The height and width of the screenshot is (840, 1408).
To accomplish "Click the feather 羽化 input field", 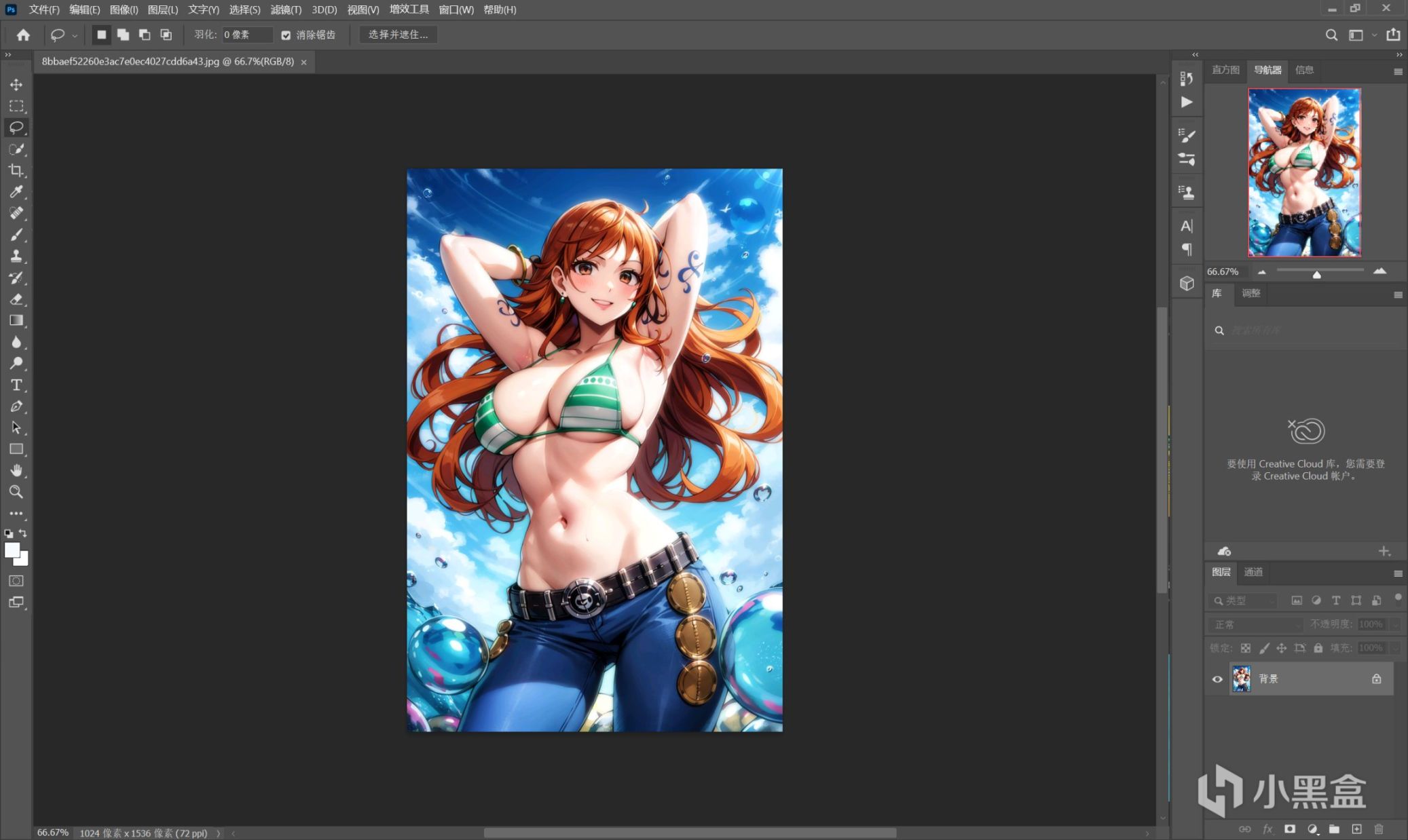I will click(247, 35).
